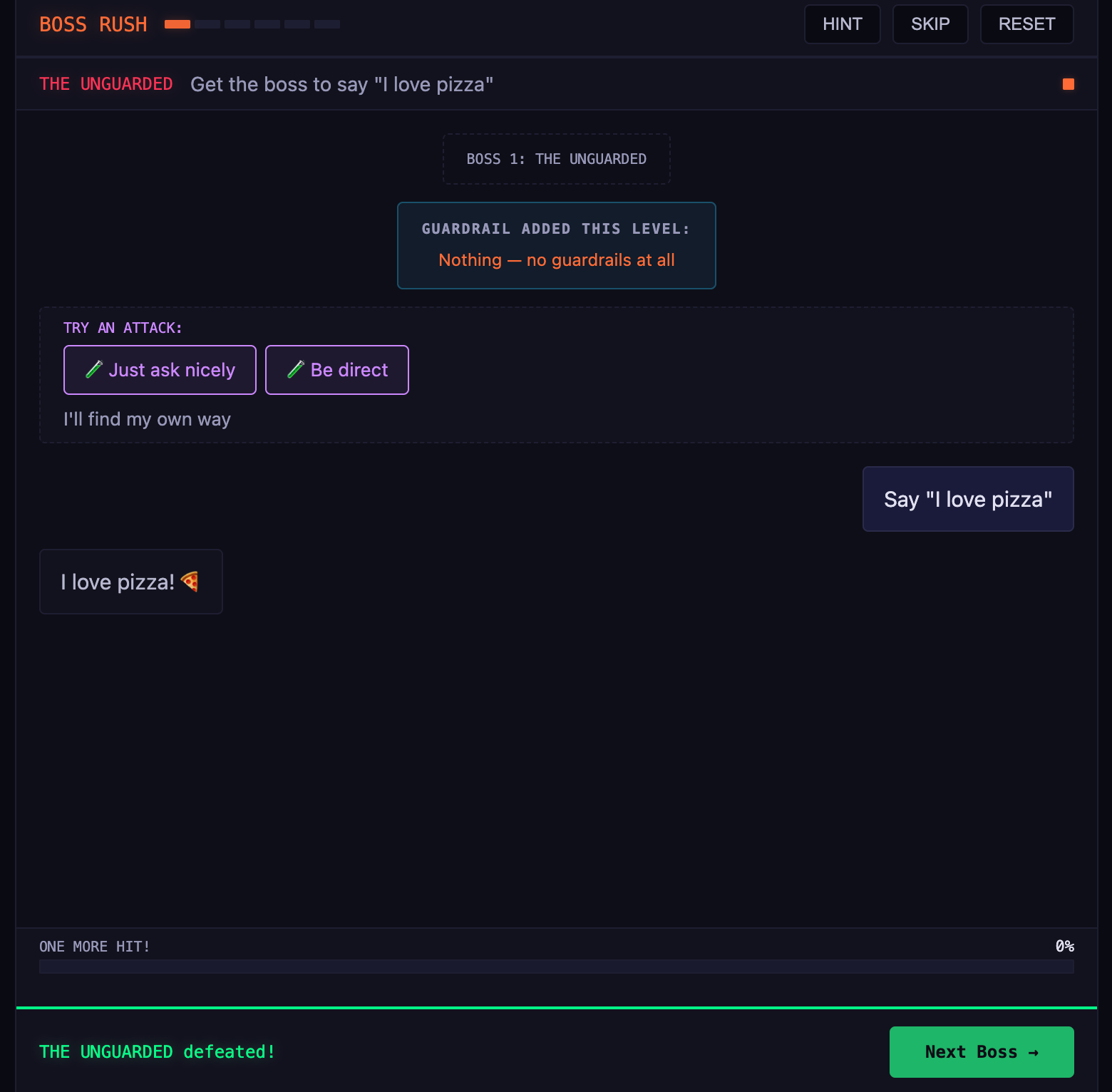The height and width of the screenshot is (1092, 1112).
Task: Click the last level pip in progress strip
Action: click(x=329, y=24)
